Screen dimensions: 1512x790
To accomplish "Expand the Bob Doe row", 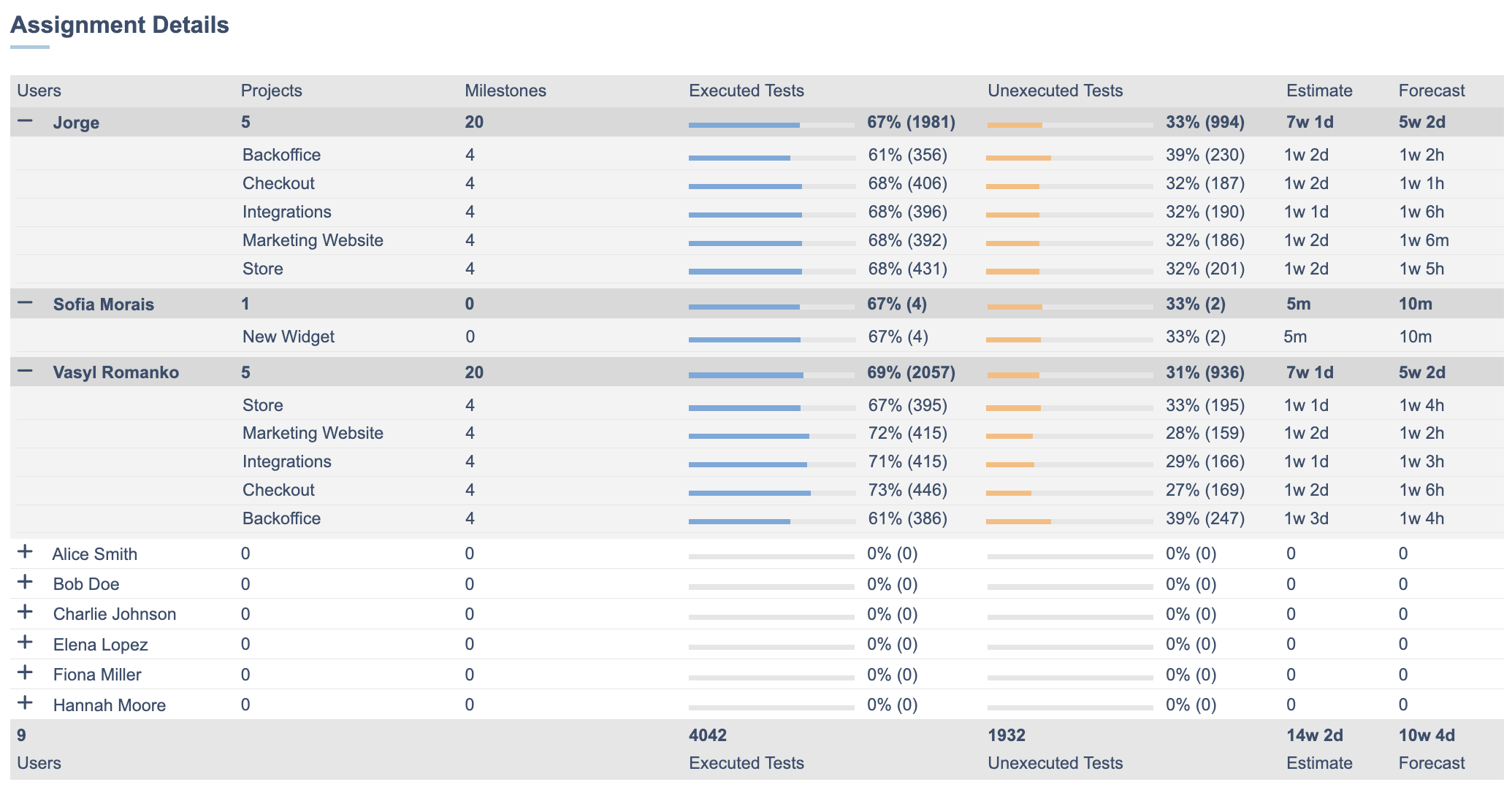I will [x=25, y=583].
